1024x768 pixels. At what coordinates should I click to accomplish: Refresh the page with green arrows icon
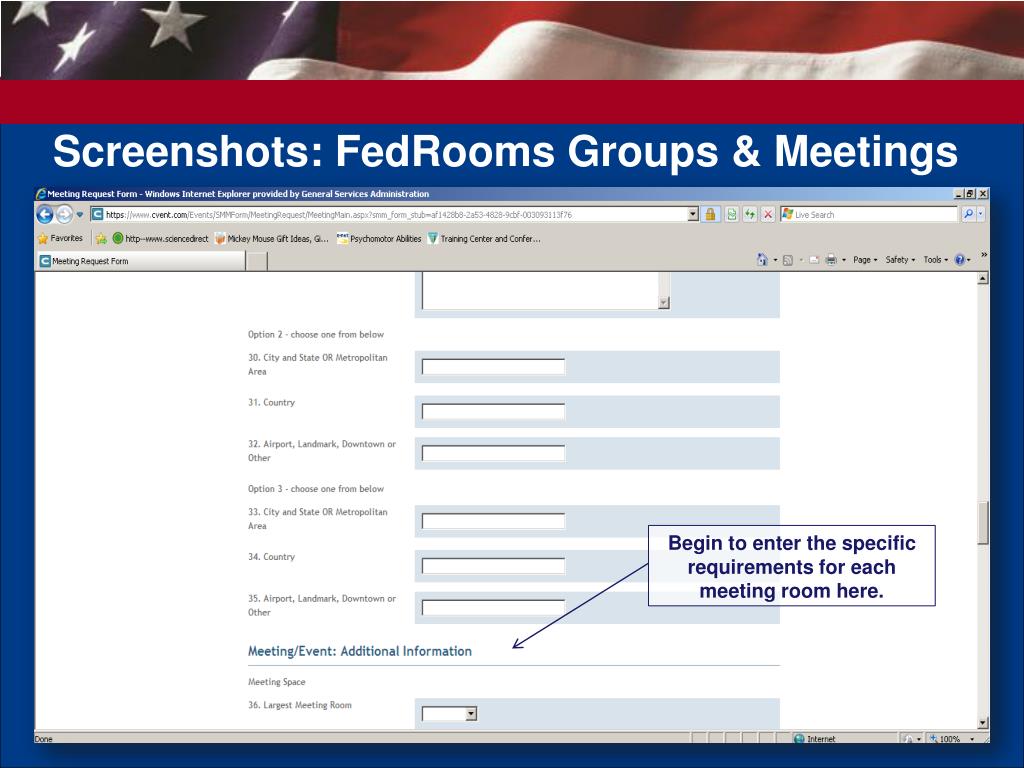pos(750,214)
